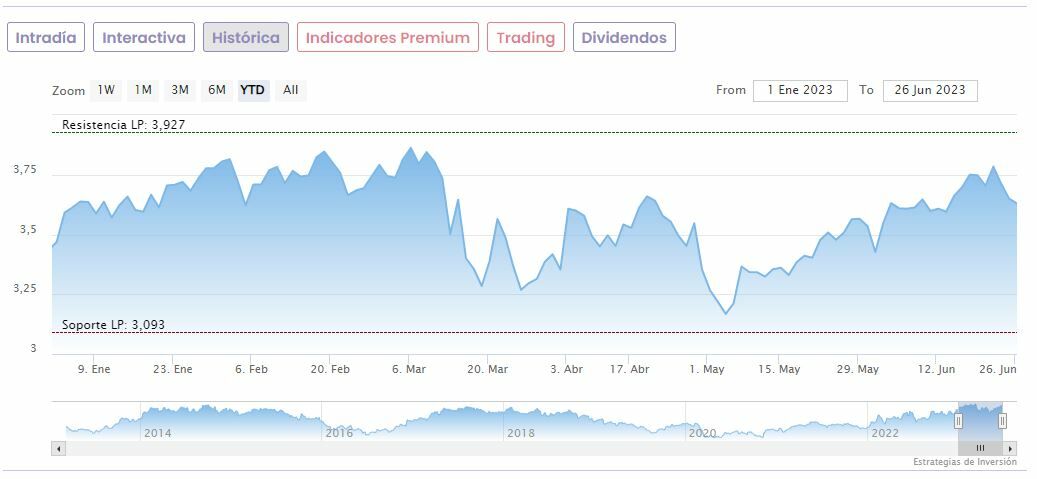Viewport: 1037px width, 479px height.
Task: Open Estrategias de Inversión credit link
Action: coord(964,462)
